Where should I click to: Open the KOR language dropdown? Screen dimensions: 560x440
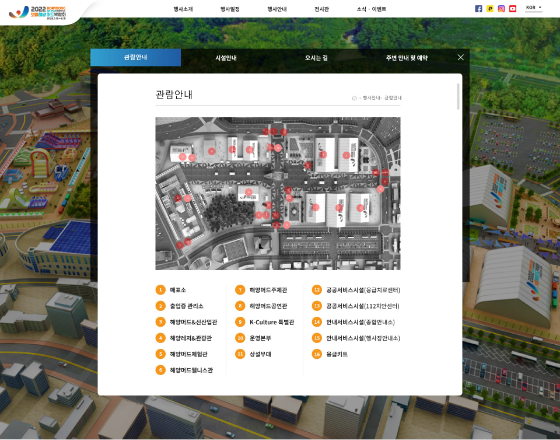(x=534, y=8)
